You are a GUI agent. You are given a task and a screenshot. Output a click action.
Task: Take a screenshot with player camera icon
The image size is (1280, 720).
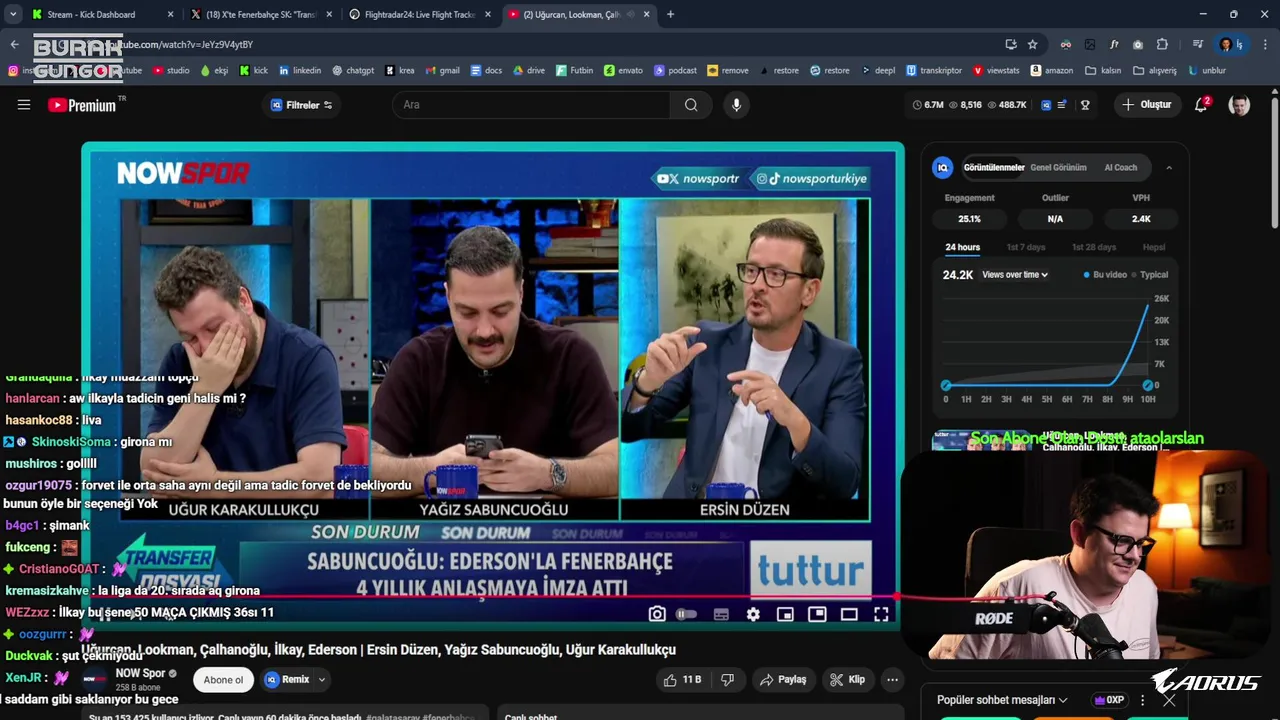657,614
